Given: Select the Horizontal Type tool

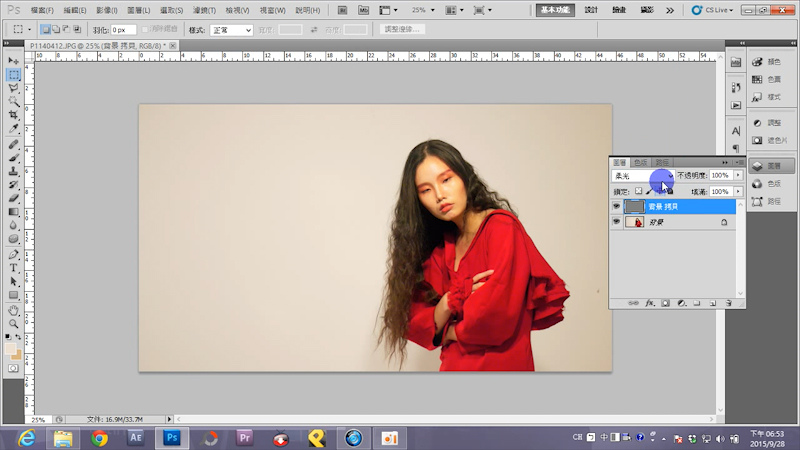Looking at the screenshot, I should pos(13,268).
